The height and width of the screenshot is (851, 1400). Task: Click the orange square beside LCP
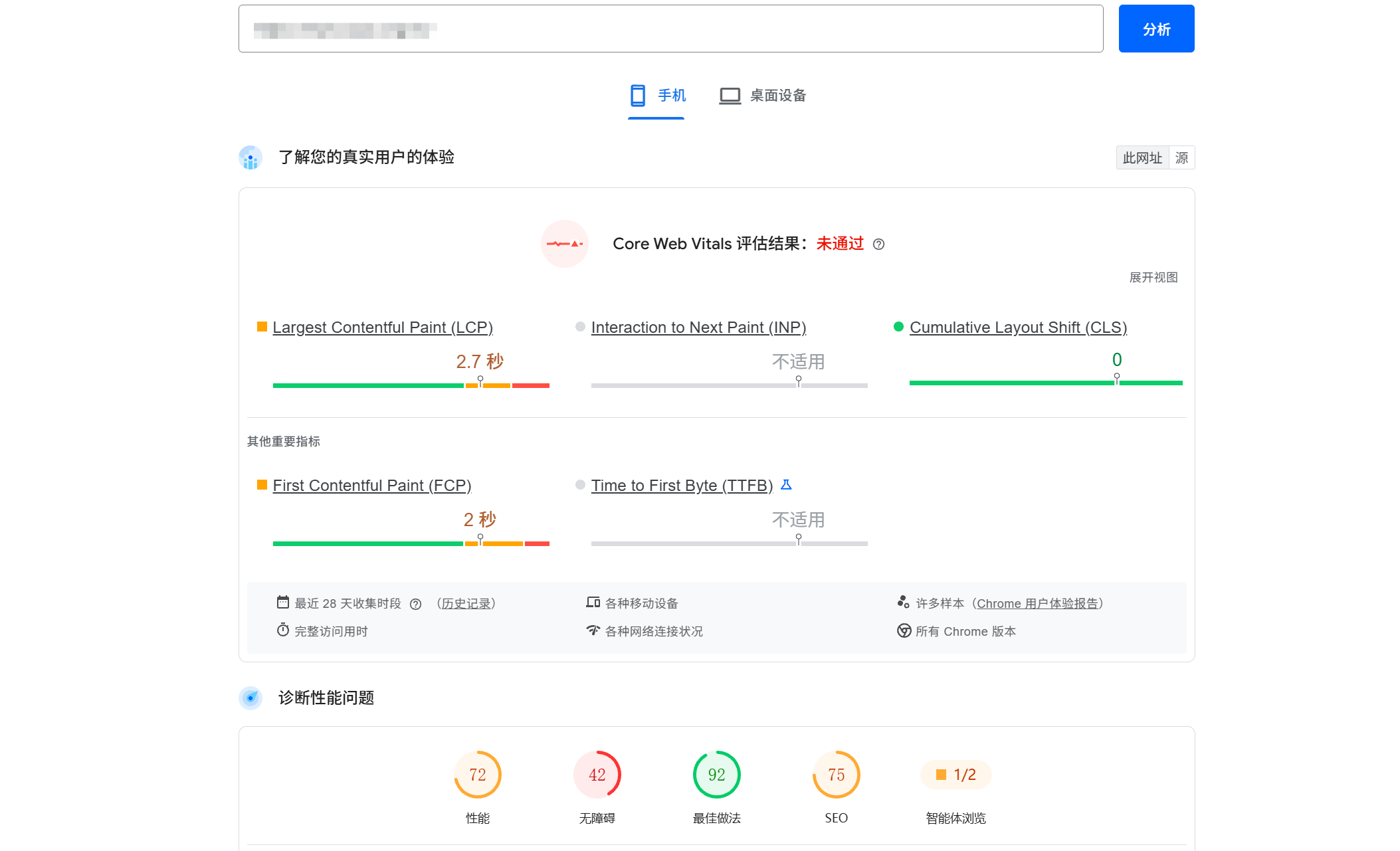(262, 327)
